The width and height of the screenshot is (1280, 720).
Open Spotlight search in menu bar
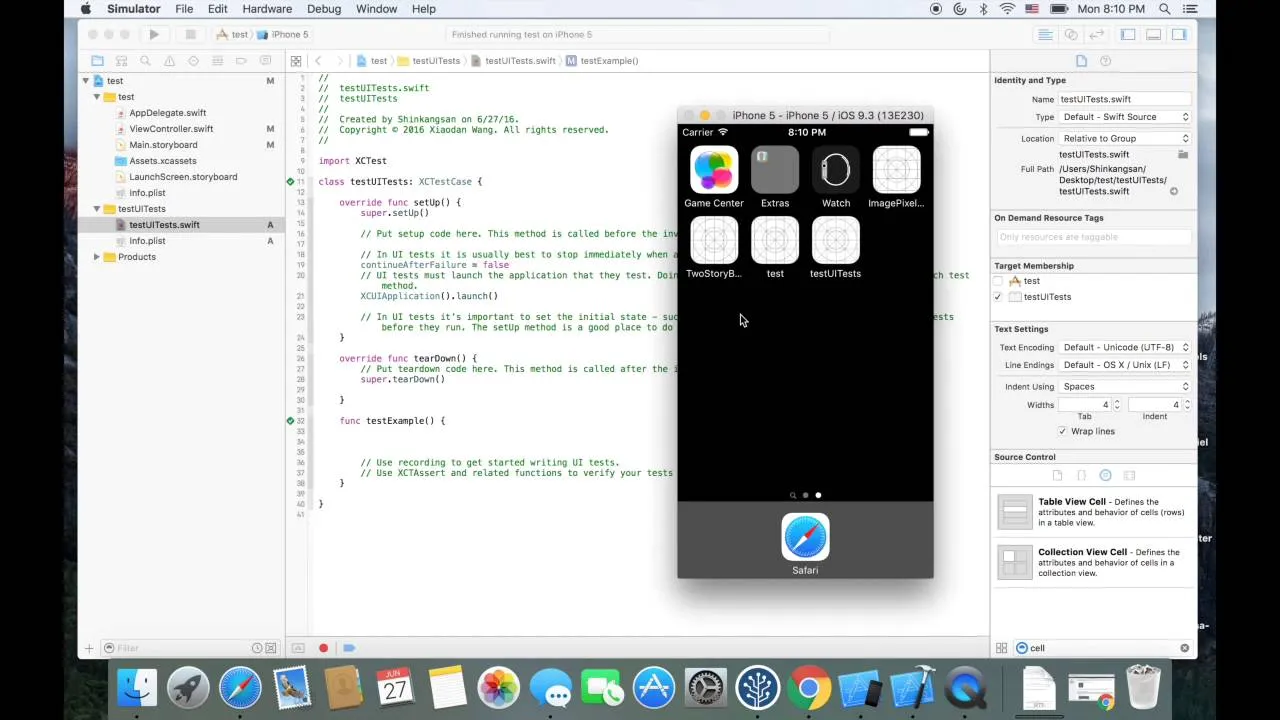tap(1165, 9)
